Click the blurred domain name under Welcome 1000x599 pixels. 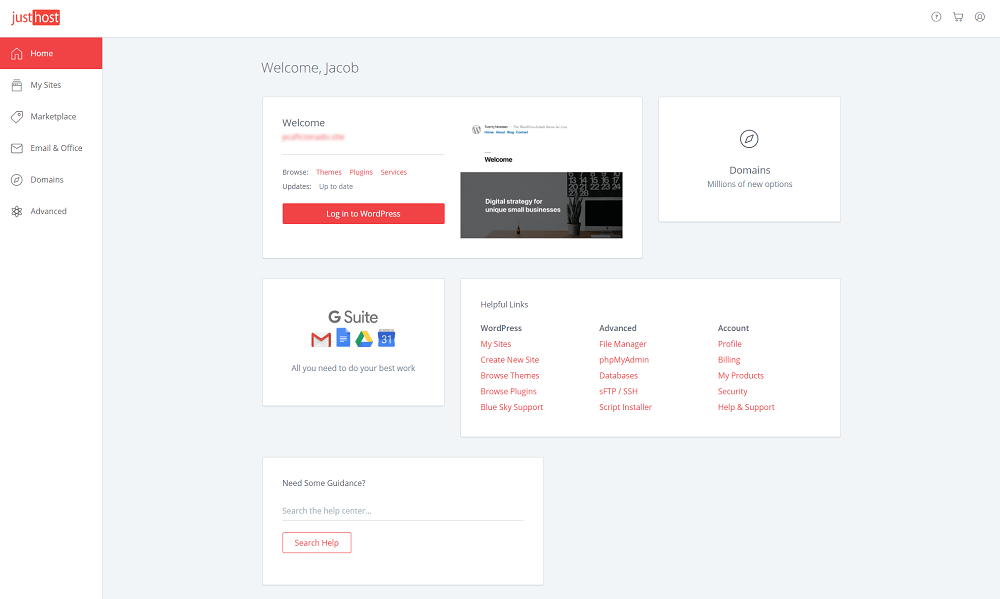coord(313,137)
